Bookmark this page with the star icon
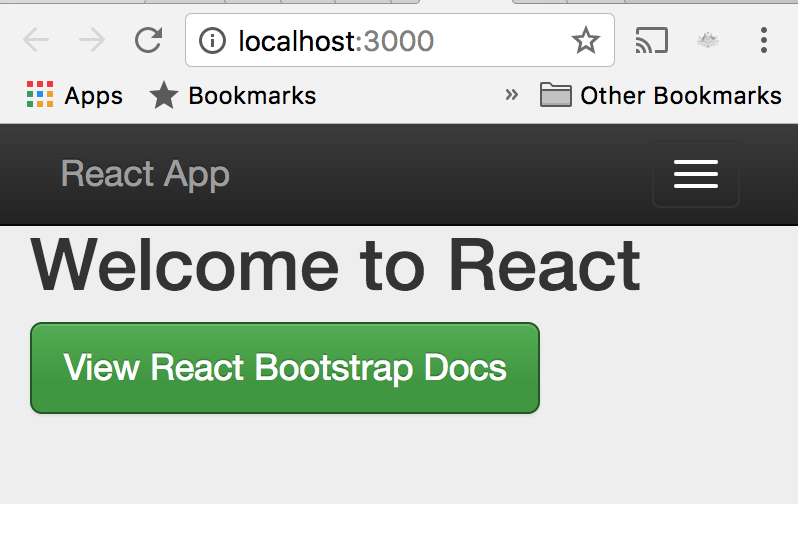The image size is (798, 540). [x=585, y=40]
